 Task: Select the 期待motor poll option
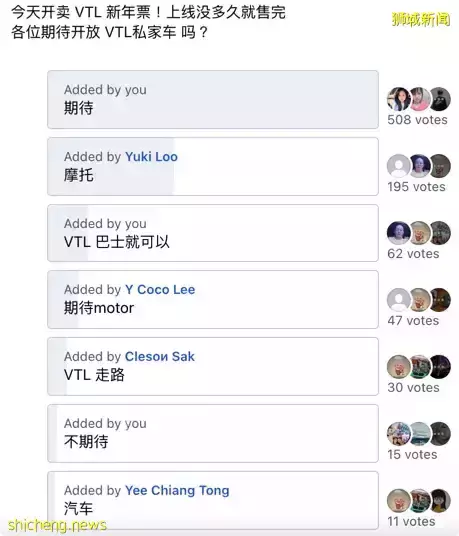[x=213, y=300]
